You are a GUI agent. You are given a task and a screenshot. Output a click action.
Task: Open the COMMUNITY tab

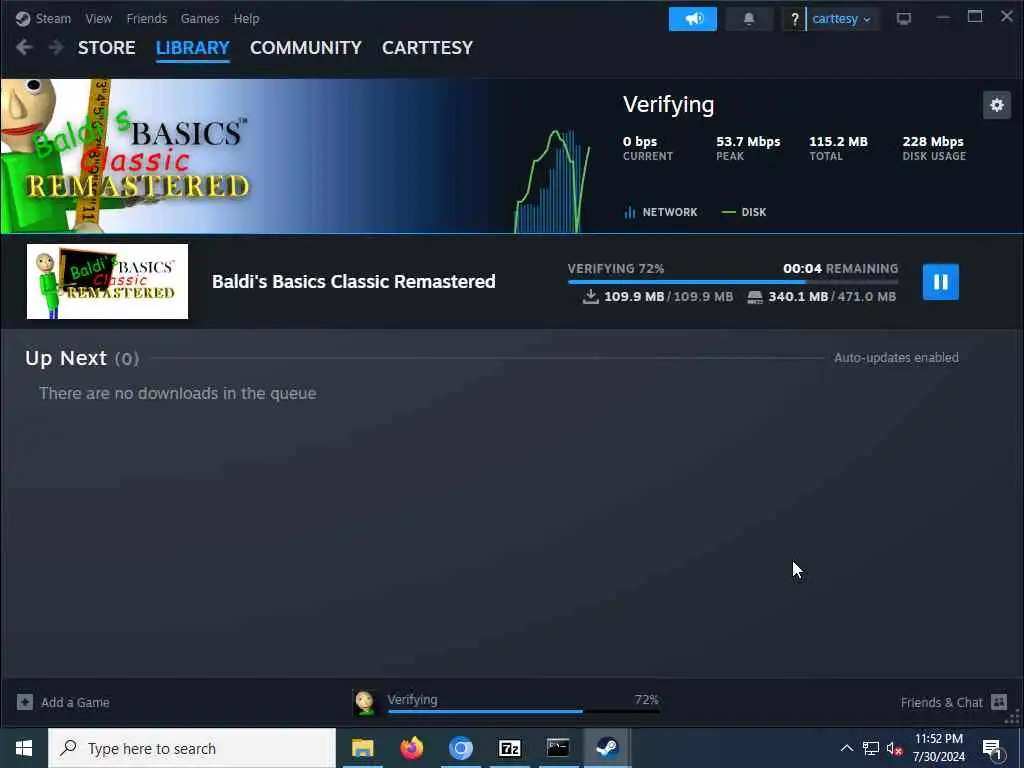tap(306, 48)
